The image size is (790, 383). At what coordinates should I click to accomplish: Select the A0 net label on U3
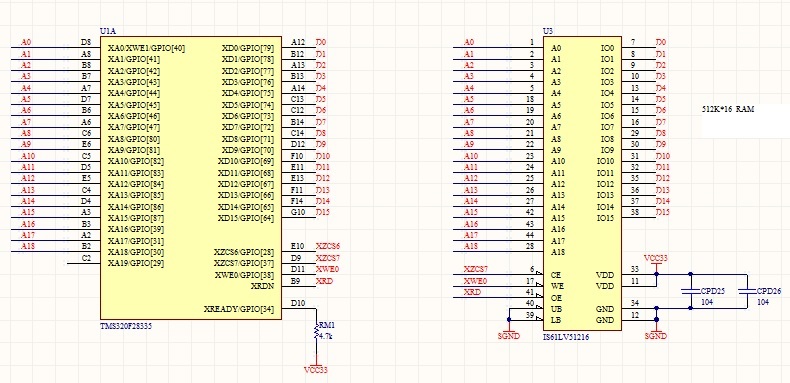click(x=469, y=42)
